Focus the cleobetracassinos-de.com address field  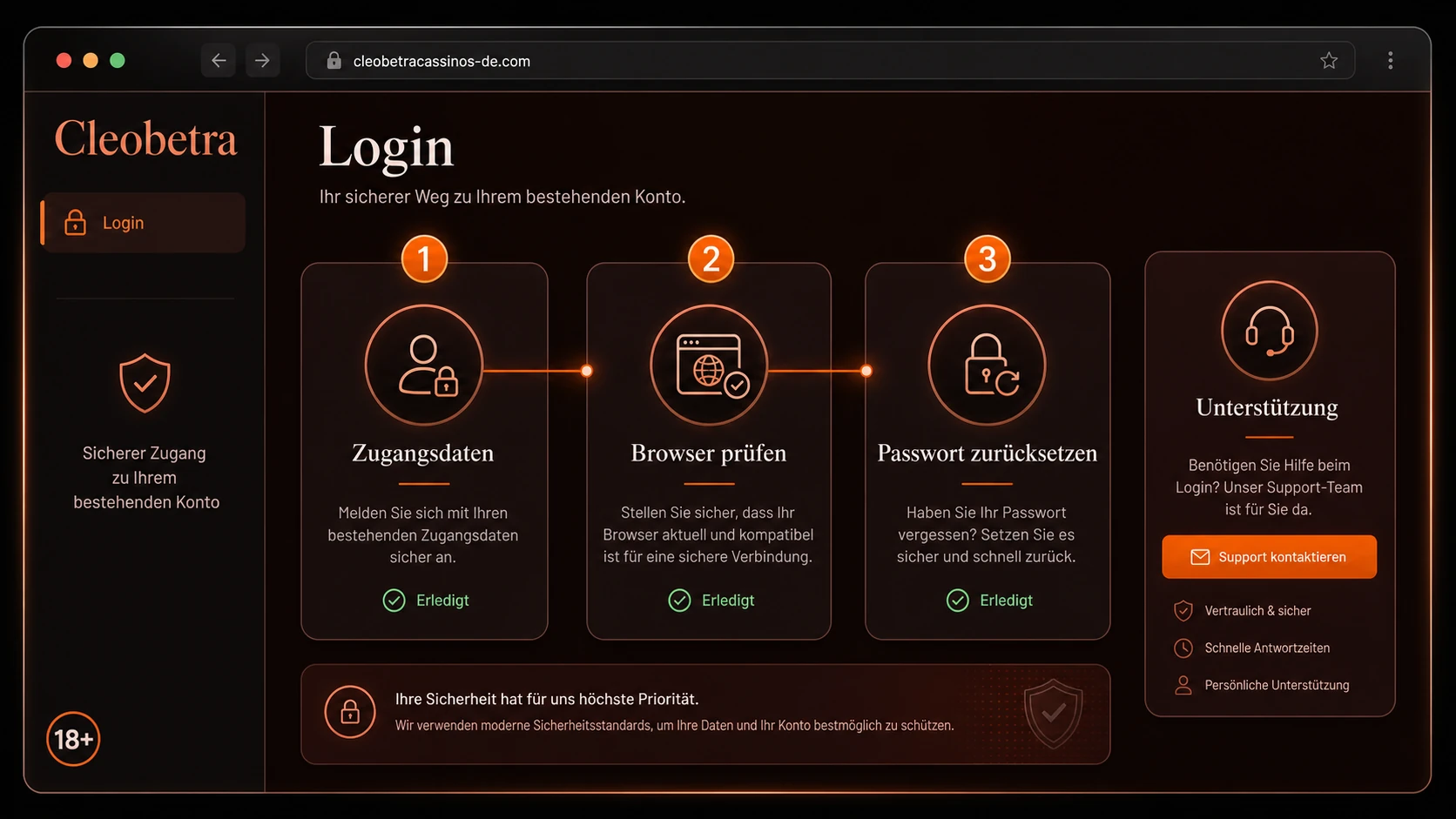[830, 61]
